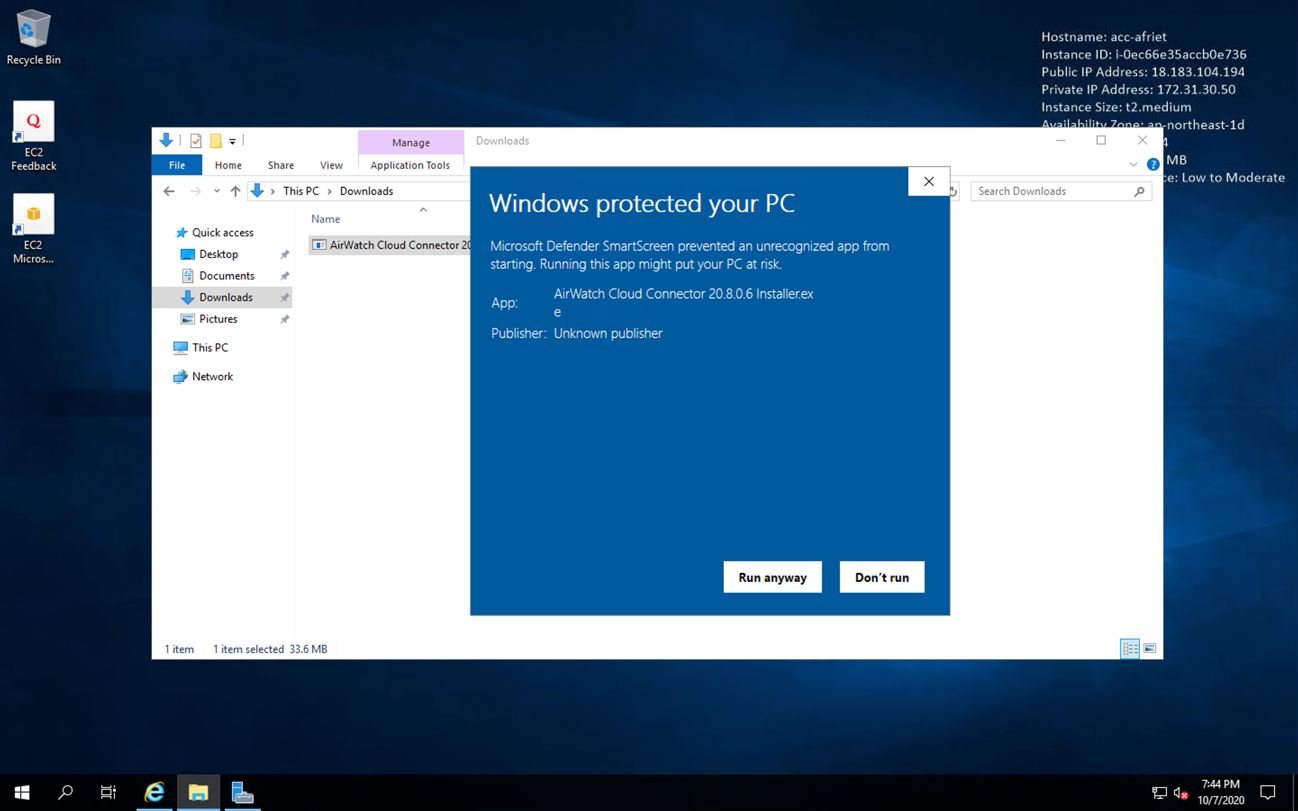The height and width of the screenshot is (811, 1298).
Task: Click the Quick access star icon
Action: click(181, 232)
